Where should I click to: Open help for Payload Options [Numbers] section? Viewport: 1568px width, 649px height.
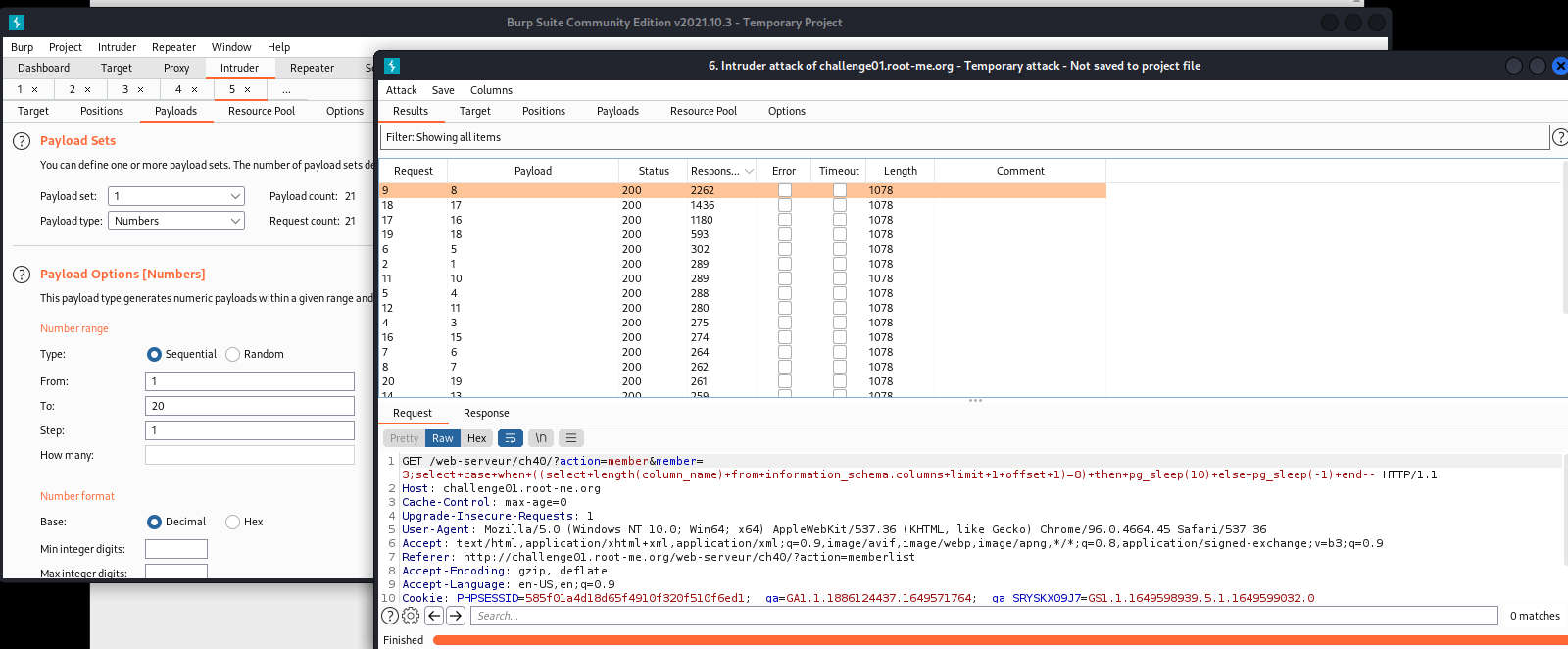click(x=22, y=275)
